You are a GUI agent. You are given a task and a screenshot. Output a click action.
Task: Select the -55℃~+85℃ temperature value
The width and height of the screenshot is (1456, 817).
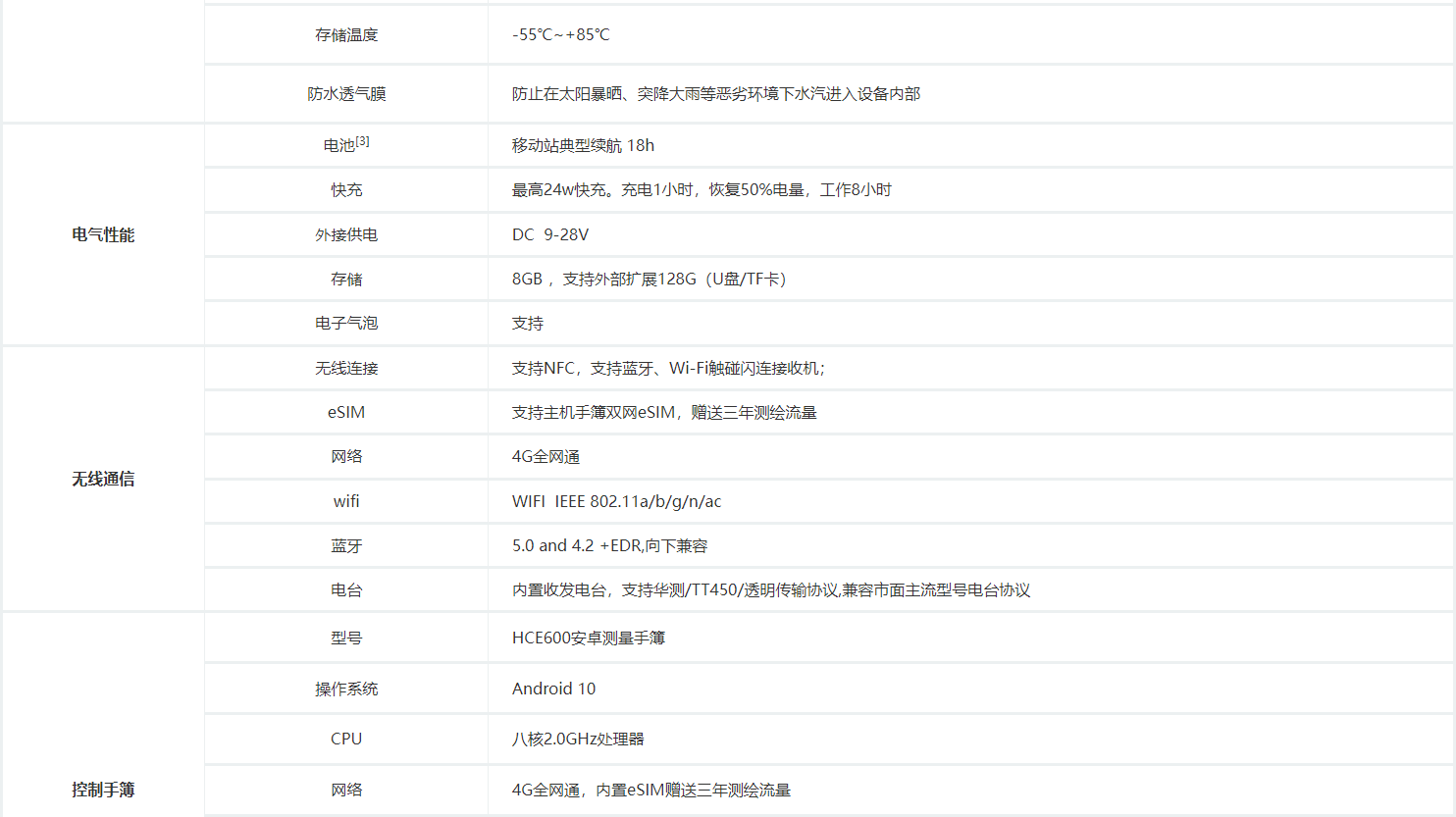point(560,35)
